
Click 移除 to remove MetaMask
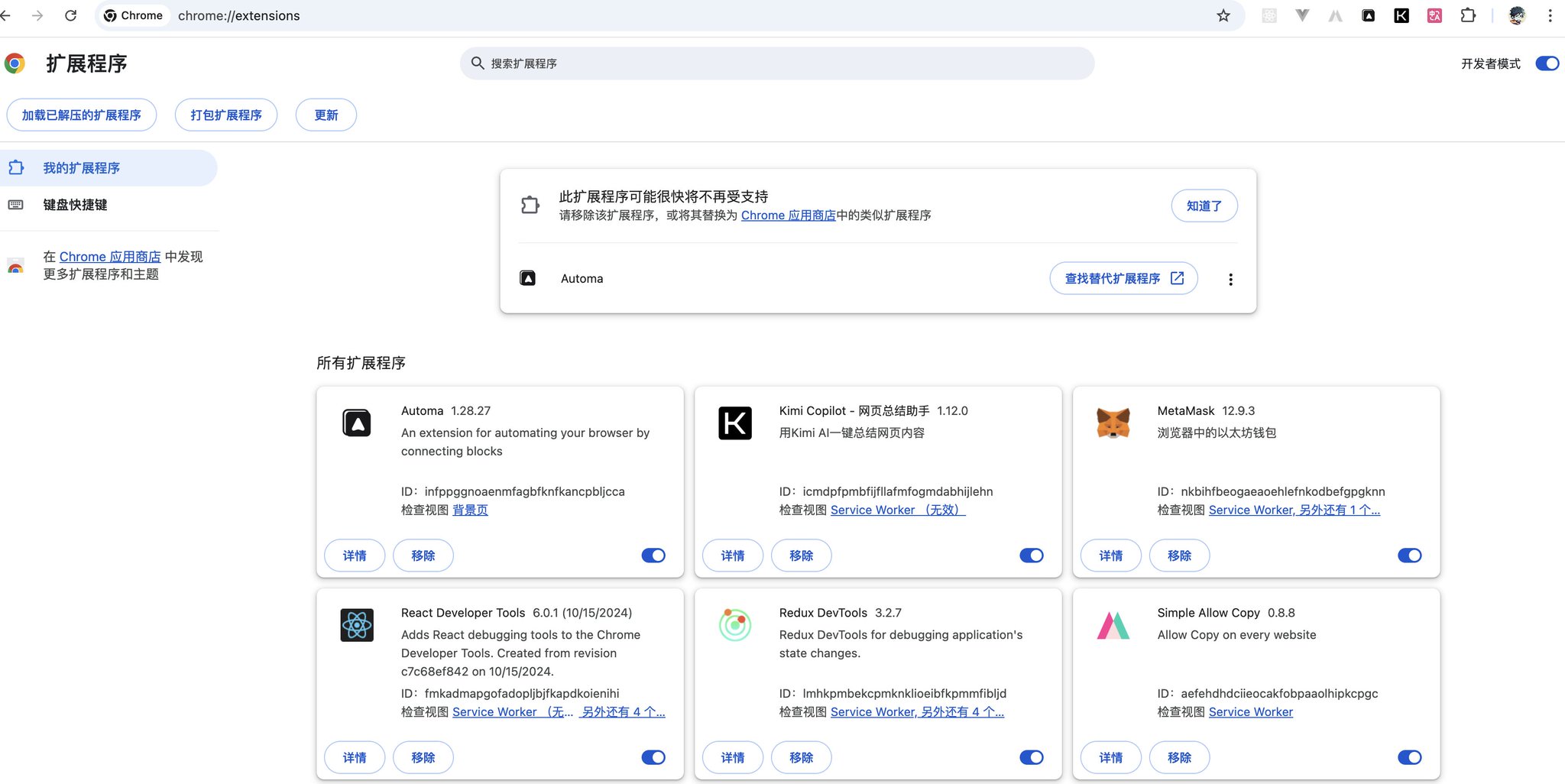1180,556
